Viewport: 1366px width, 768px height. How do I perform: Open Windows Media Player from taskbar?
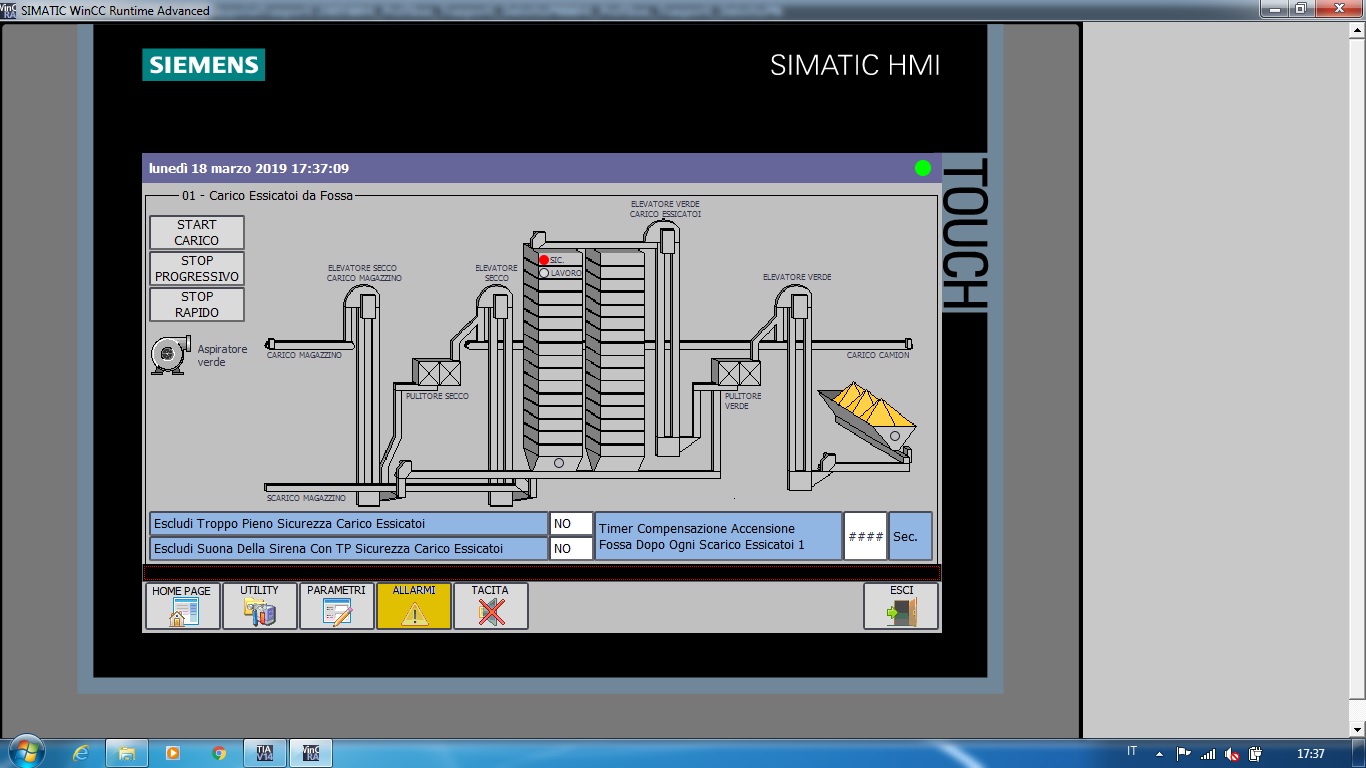point(173,753)
